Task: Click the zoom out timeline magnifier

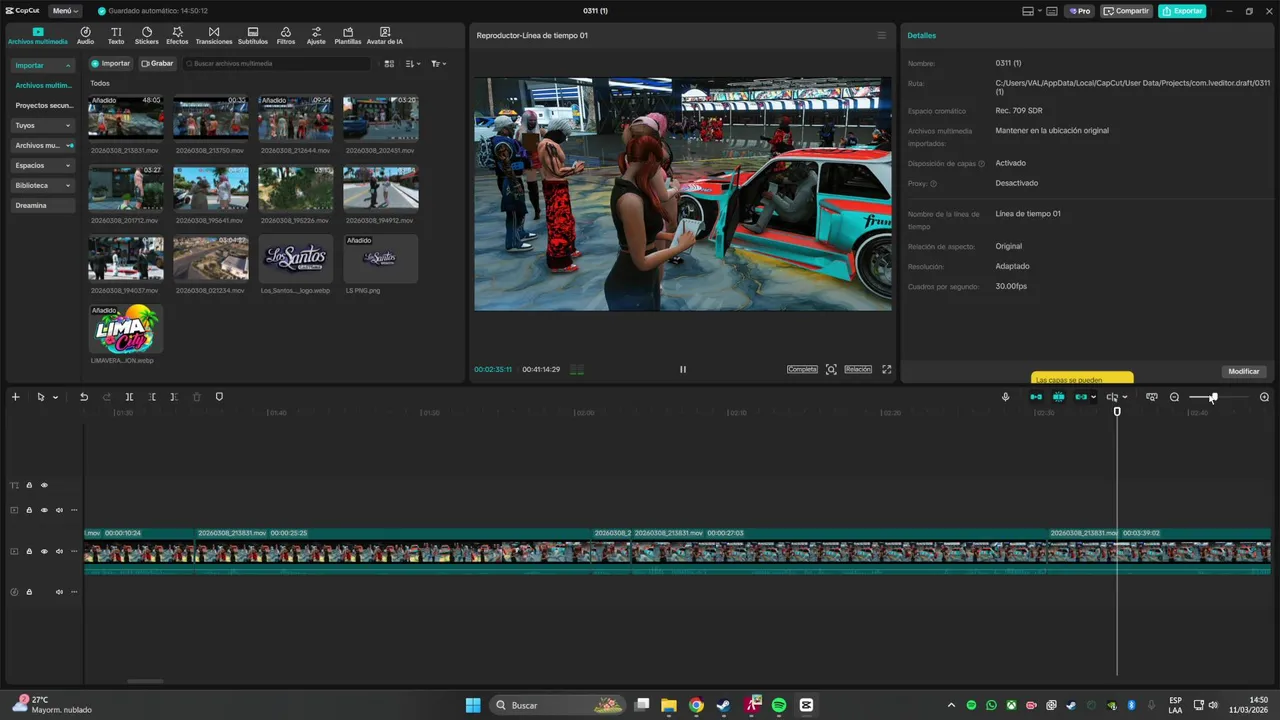Action: (1174, 397)
